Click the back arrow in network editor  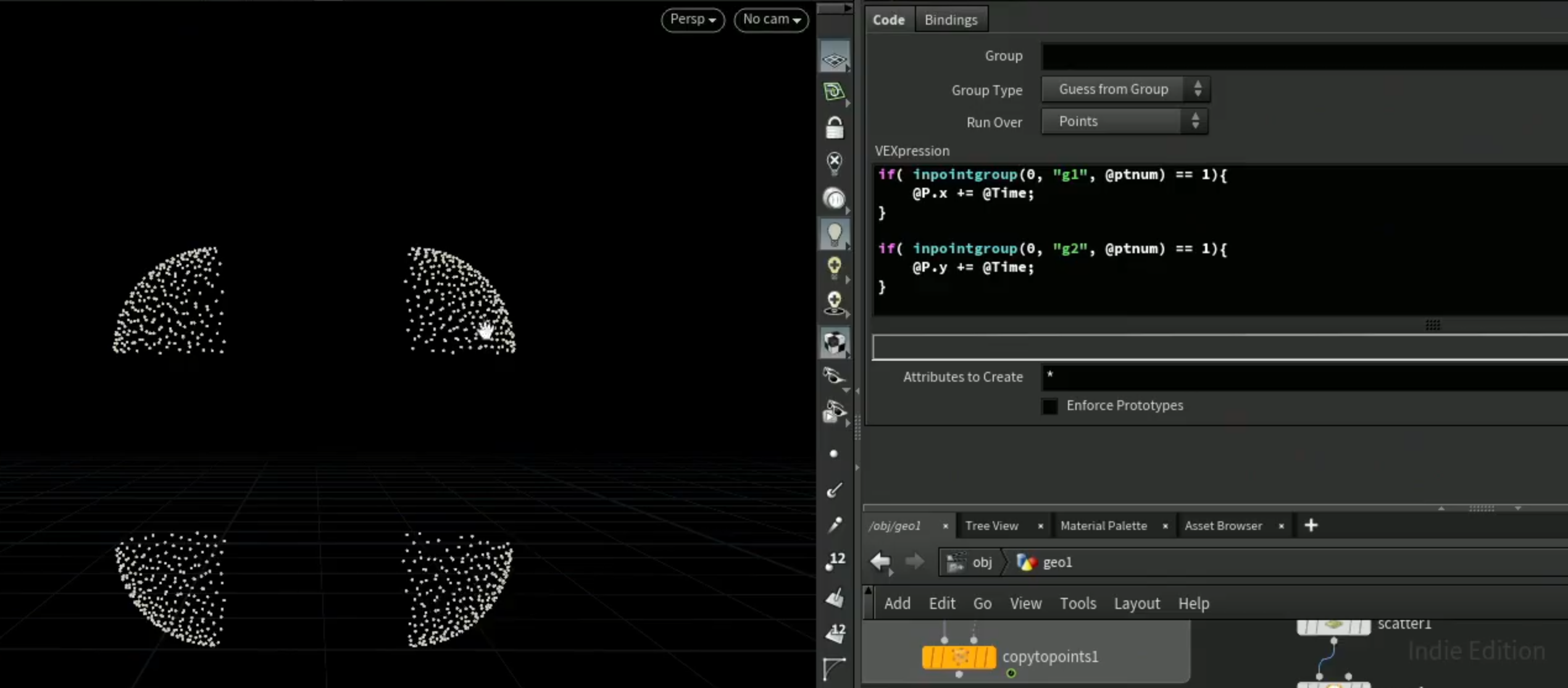880,562
